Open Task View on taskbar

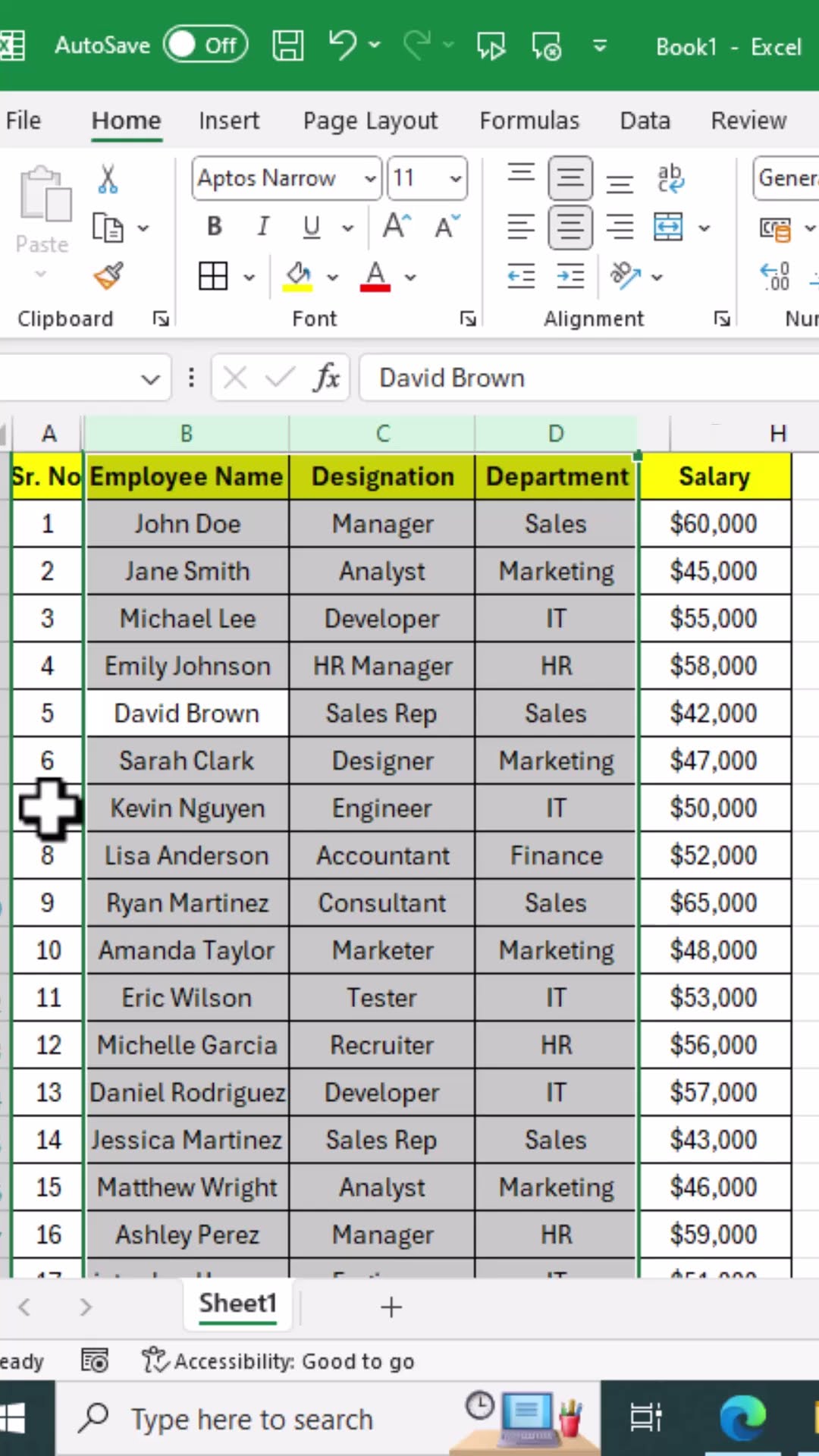(x=646, y=1418)
